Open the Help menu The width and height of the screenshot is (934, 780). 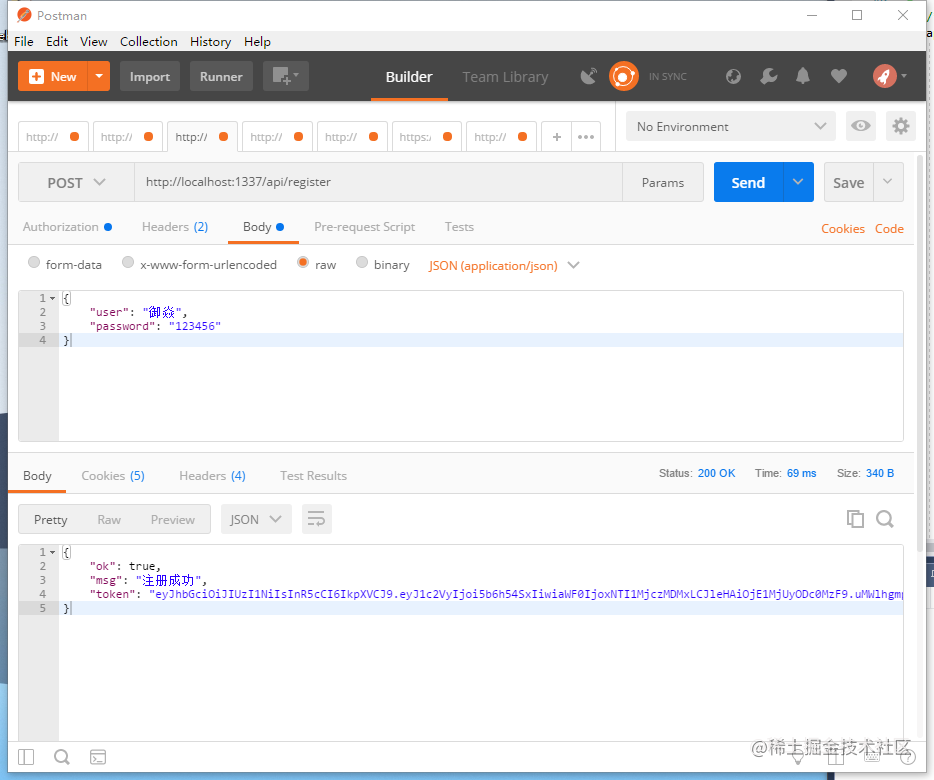pyautogui.click(x=257, y=42)
